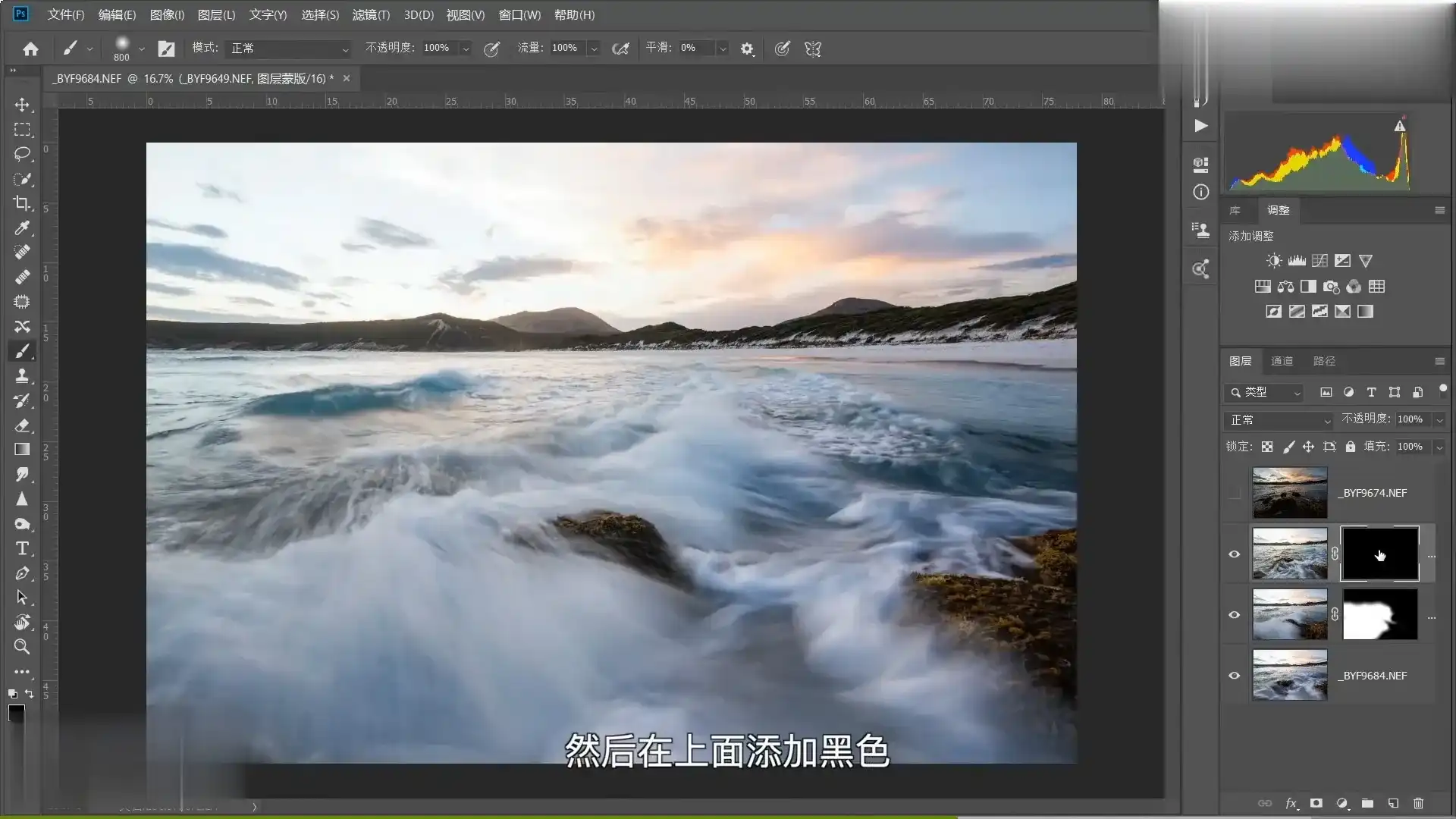Screen dimensions: 1456x819
Task: Expand the layer blend mode dropdown
Action: click(x=1279, y=420)
